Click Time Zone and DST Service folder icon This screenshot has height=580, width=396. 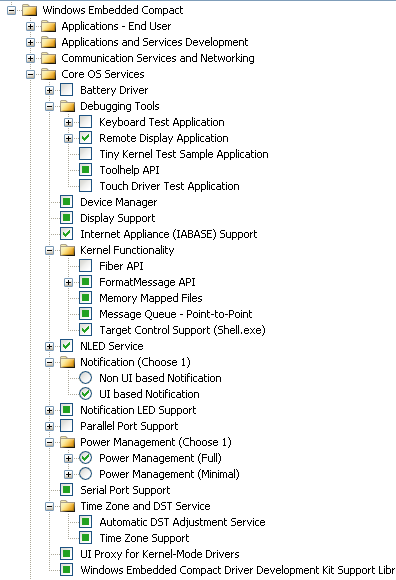67,506
